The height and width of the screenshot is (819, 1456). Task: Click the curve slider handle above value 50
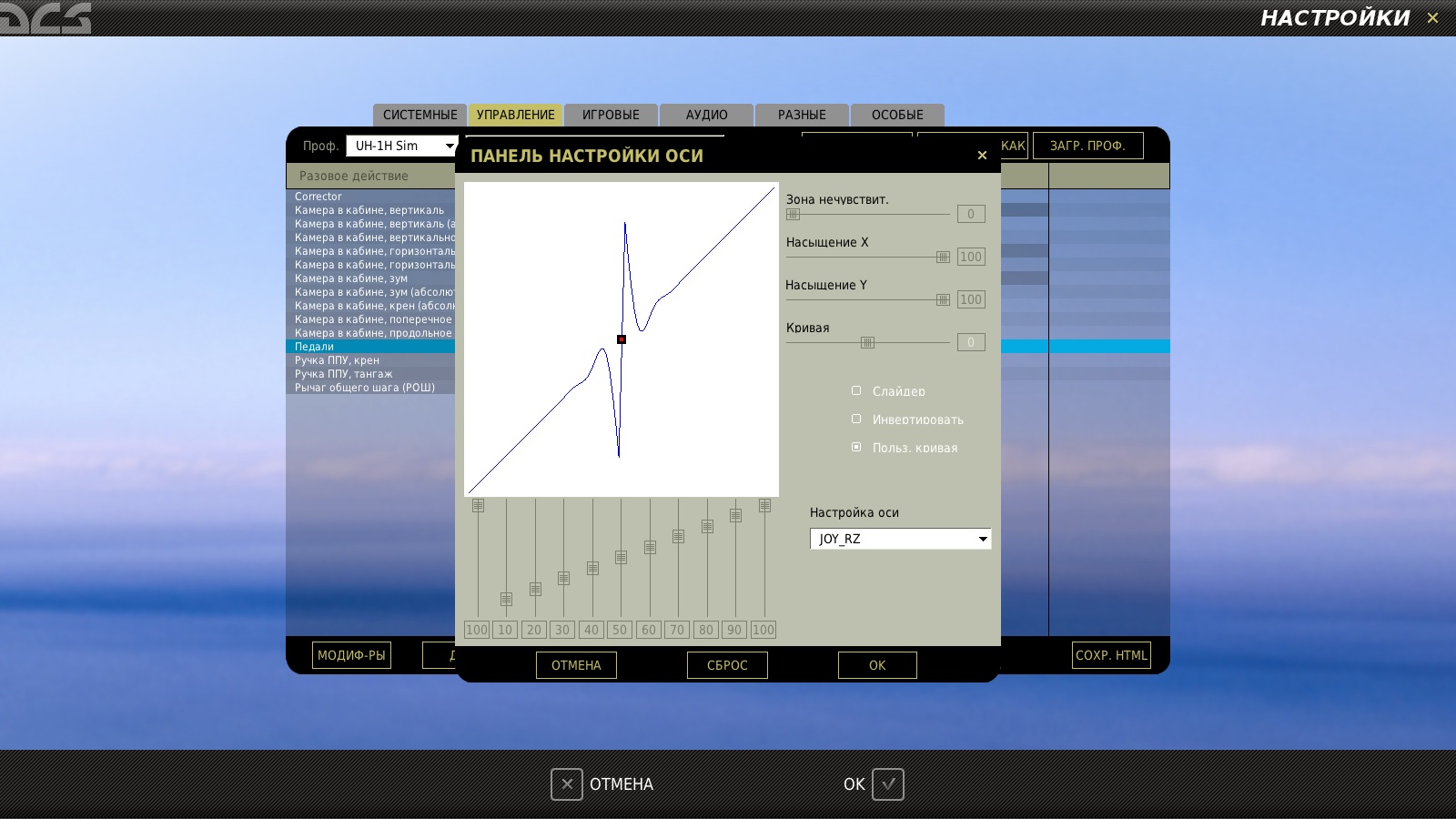coord(621,557)
